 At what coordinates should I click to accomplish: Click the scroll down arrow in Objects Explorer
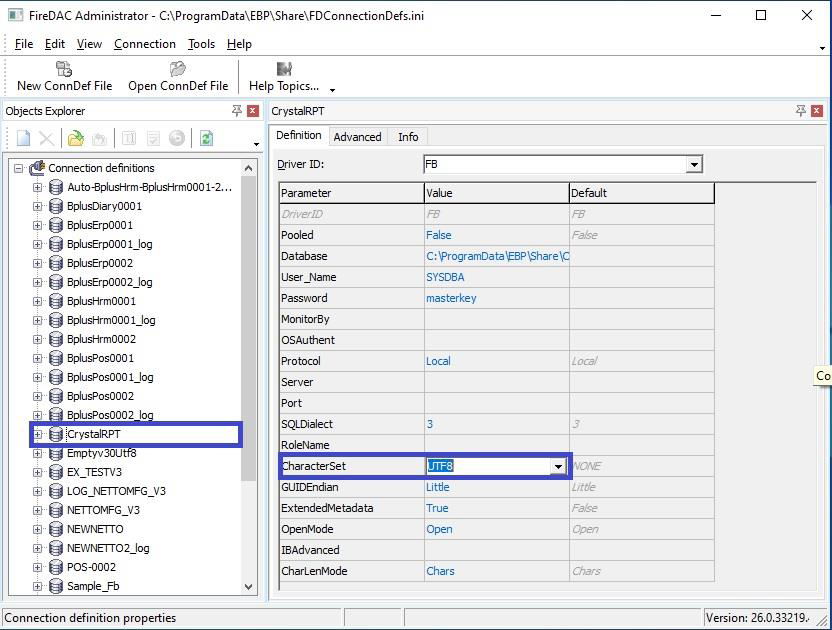coord(249,587)
